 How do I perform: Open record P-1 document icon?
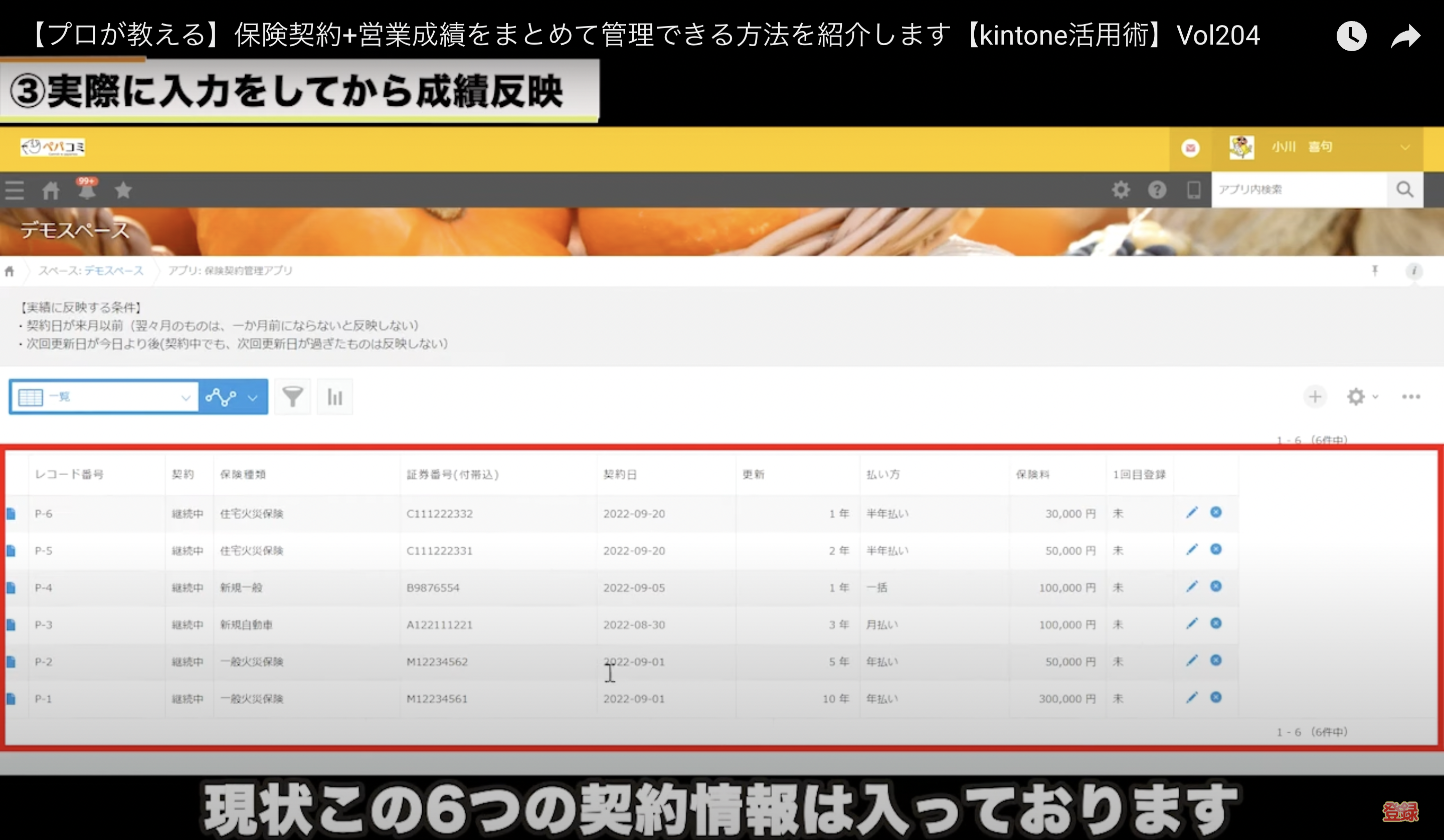pyautogui.click(x=11, y=699)
